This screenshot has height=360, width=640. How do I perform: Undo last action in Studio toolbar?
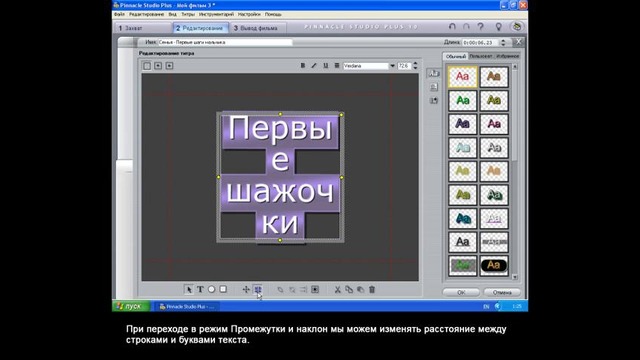[x=452, y=27]
